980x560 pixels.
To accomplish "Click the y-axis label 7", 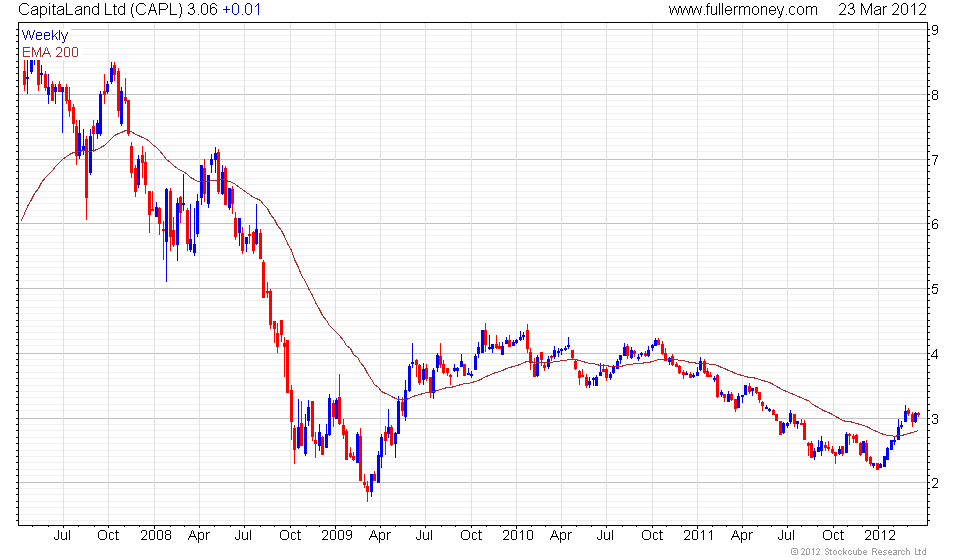I will (935, 159).
